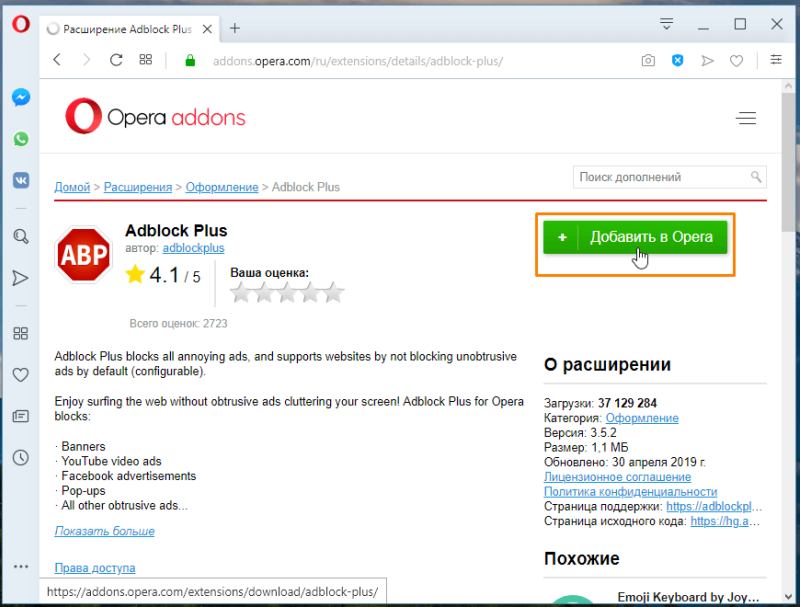
Task: Open a new tab with plus button
Action: pyautogui.click(x=235, y=29)
